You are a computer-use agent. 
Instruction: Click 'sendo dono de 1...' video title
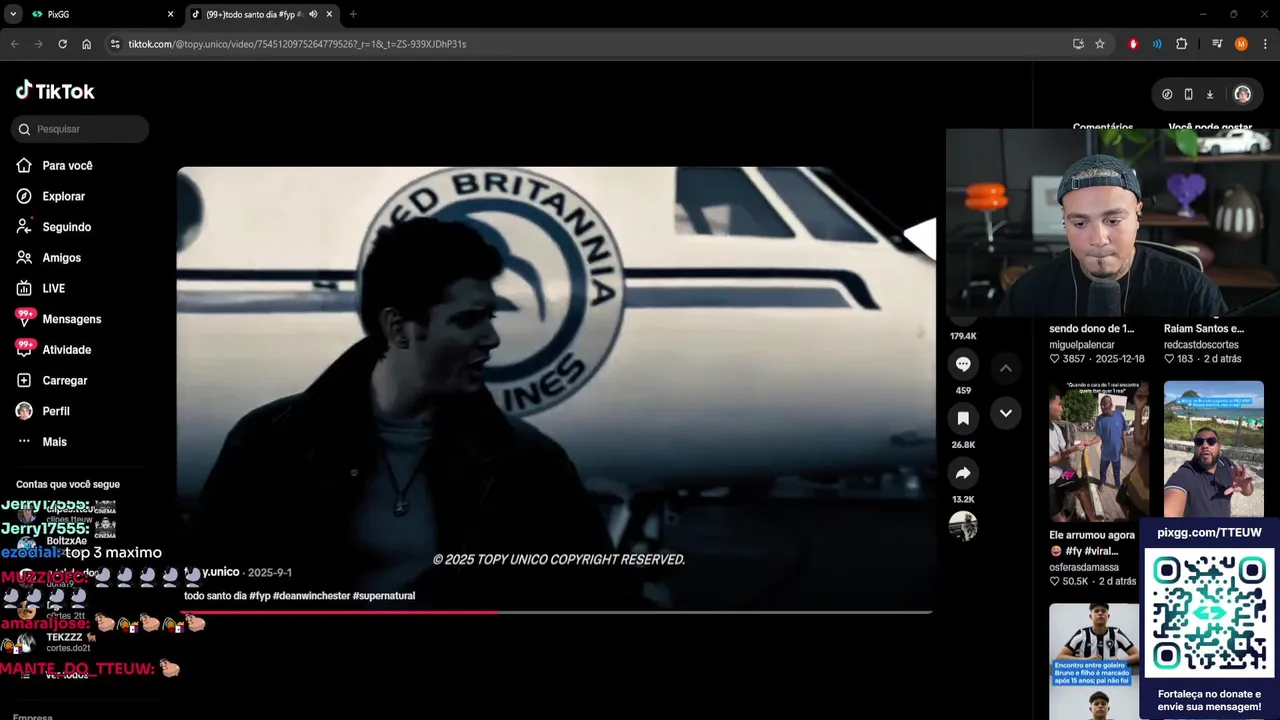tap(1091, 329)
